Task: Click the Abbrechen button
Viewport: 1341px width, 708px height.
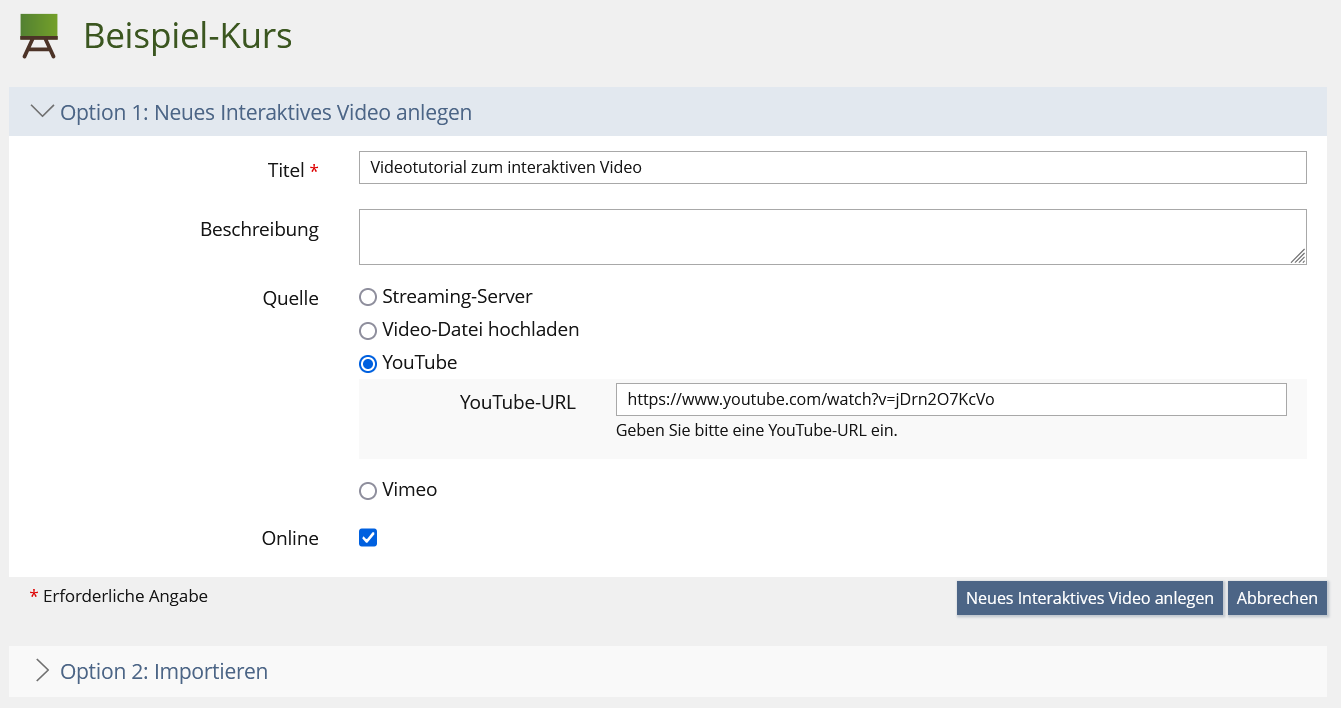Action: point(1277,598)
